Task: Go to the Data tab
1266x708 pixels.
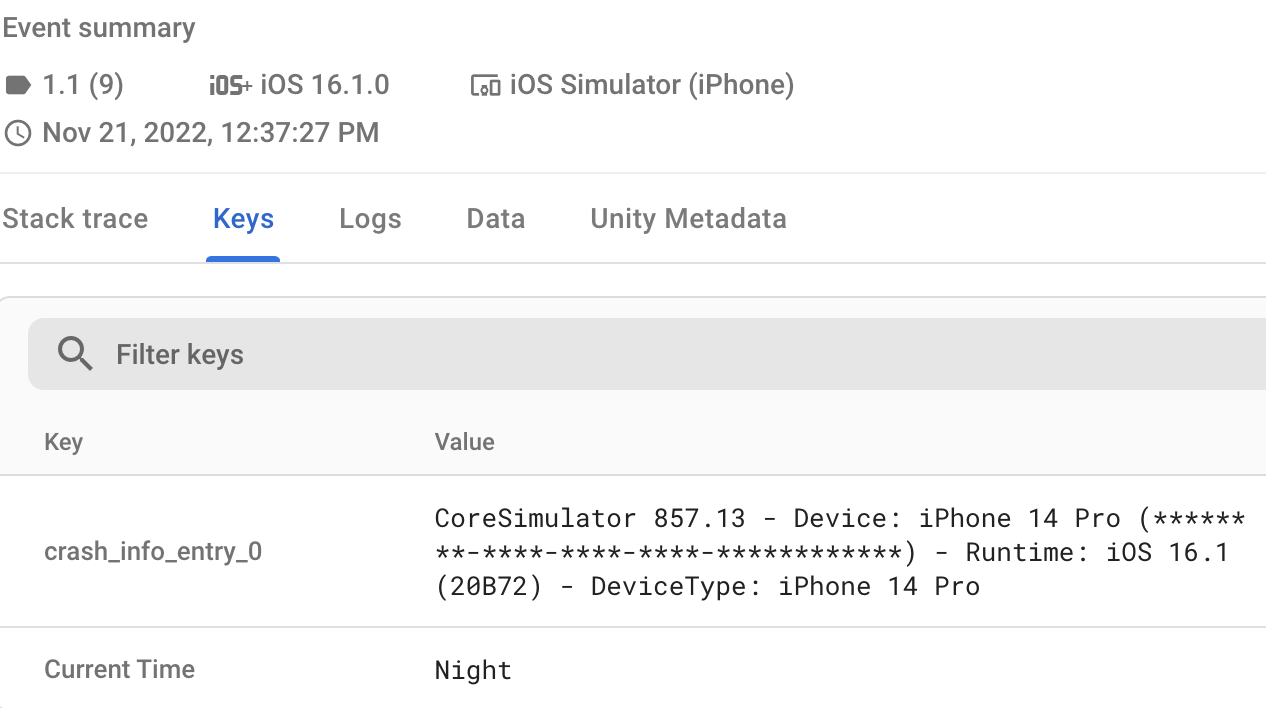Action: pyautogui.click(x=495, y=219)
